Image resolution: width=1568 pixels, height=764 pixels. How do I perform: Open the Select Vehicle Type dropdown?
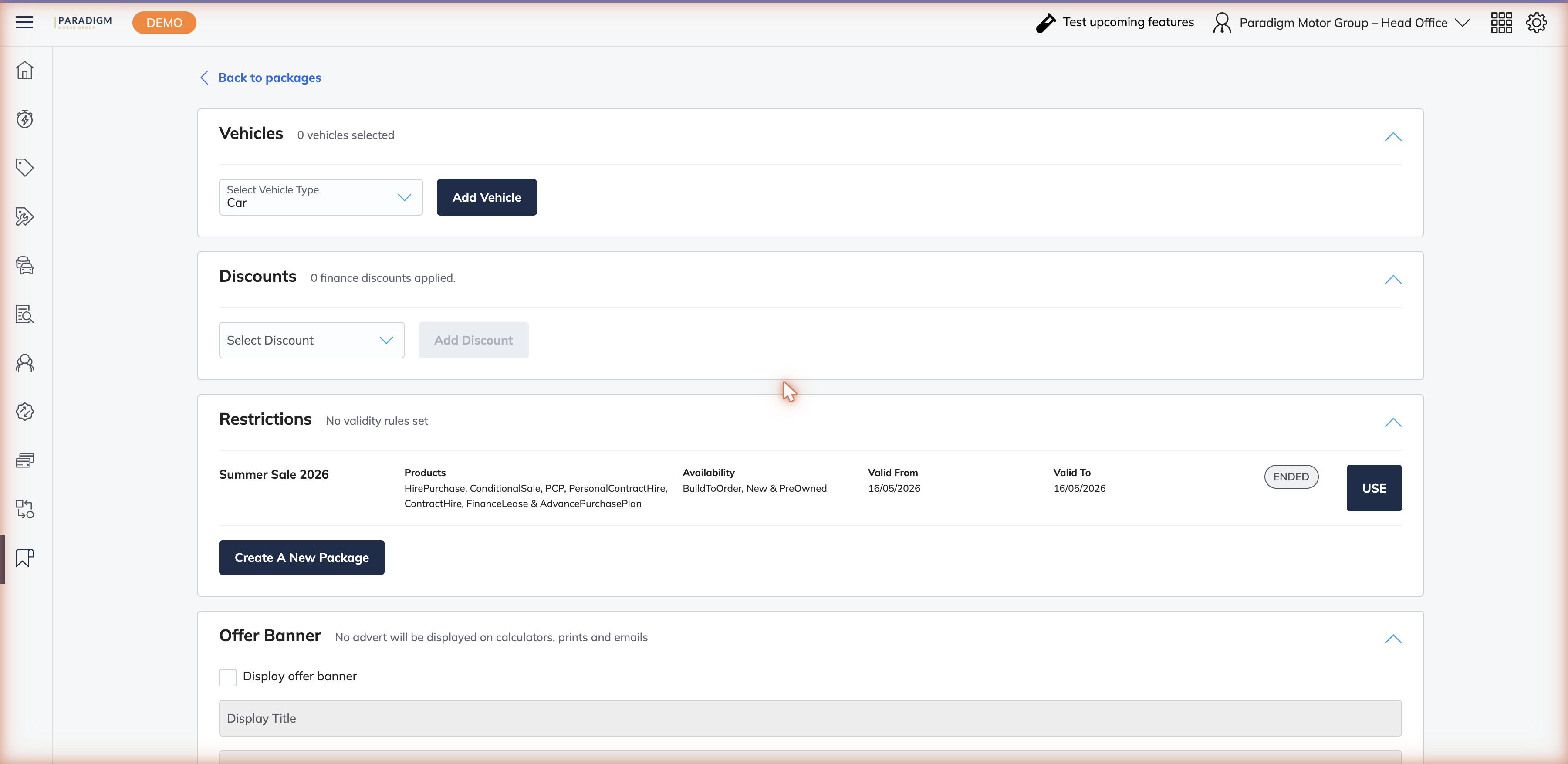[x=321, y=197]
